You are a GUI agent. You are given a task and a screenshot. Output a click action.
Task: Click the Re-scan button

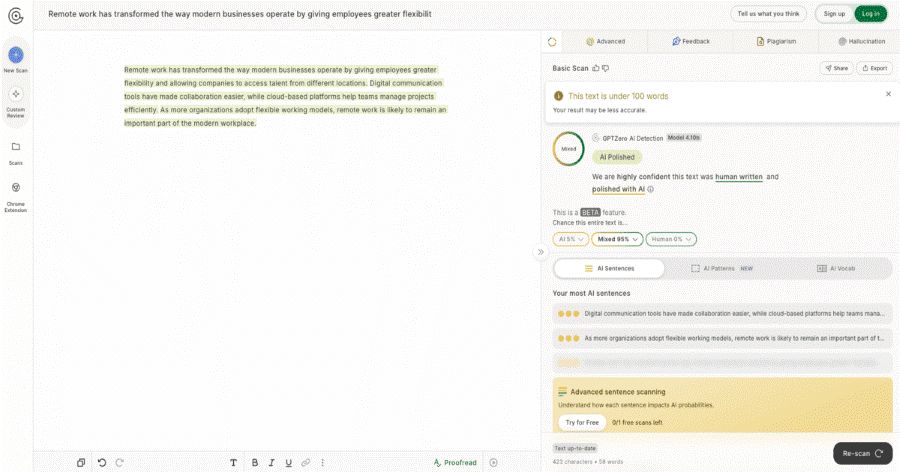click(x=863, y=453)
